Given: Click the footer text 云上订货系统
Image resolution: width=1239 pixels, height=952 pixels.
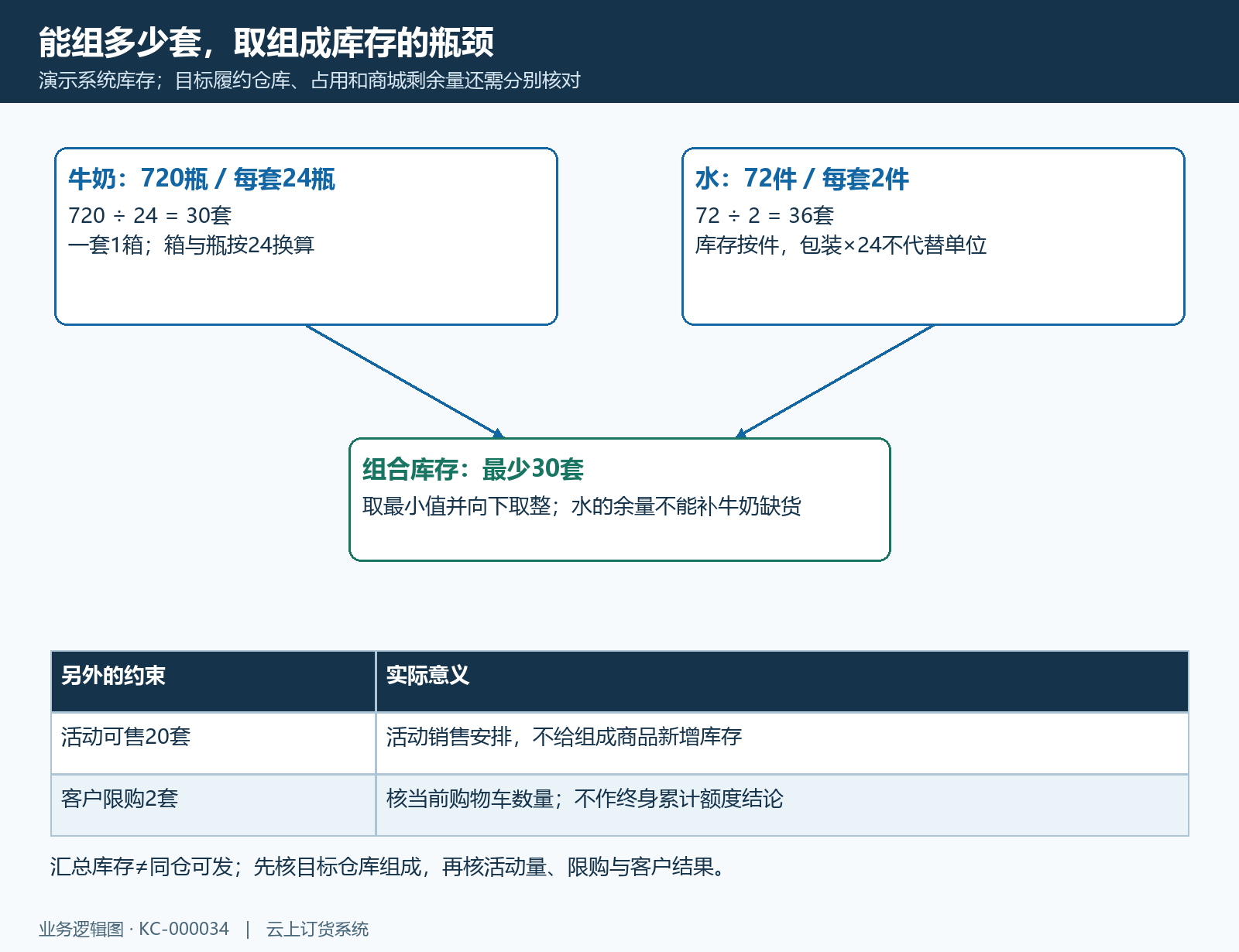Looking at the screenshot, I should (x=317, y=929).
